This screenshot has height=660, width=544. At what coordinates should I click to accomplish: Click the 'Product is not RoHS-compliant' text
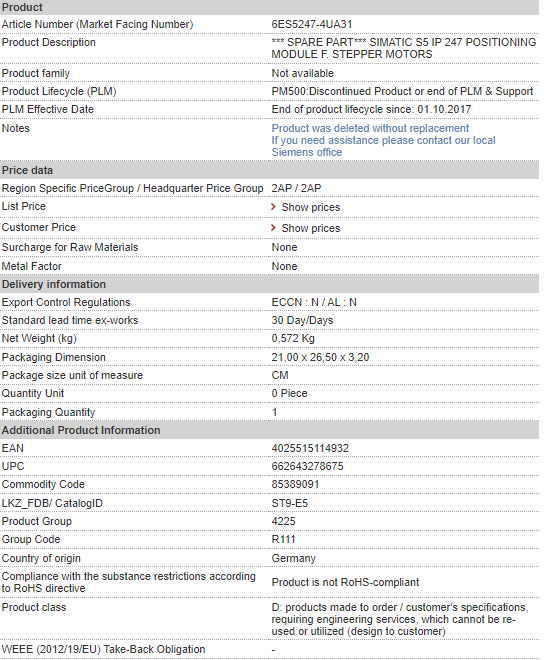345,582
